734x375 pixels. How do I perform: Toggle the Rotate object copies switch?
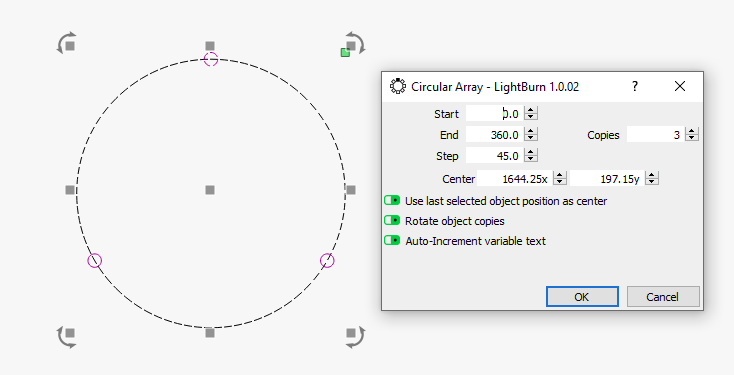click(392, 221)
